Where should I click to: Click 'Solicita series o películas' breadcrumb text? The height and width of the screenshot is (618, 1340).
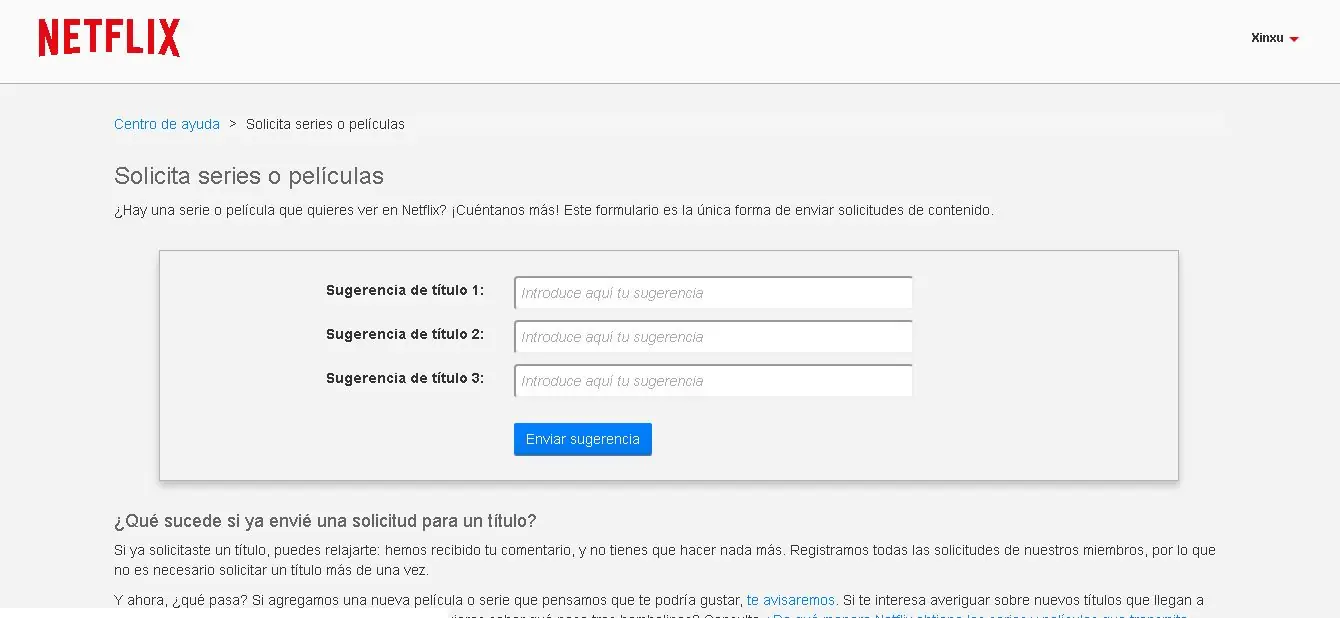coord(325,124)
